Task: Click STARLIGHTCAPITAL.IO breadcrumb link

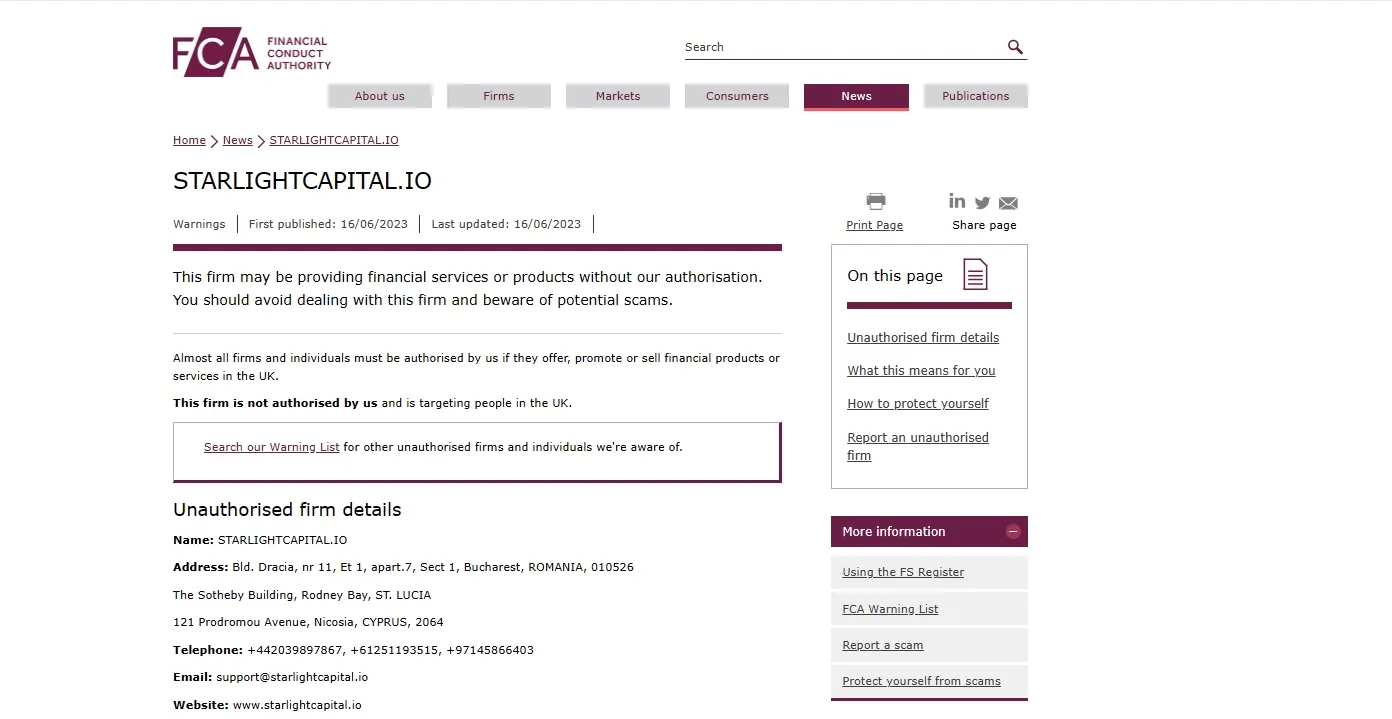Action: coord(334,140)
